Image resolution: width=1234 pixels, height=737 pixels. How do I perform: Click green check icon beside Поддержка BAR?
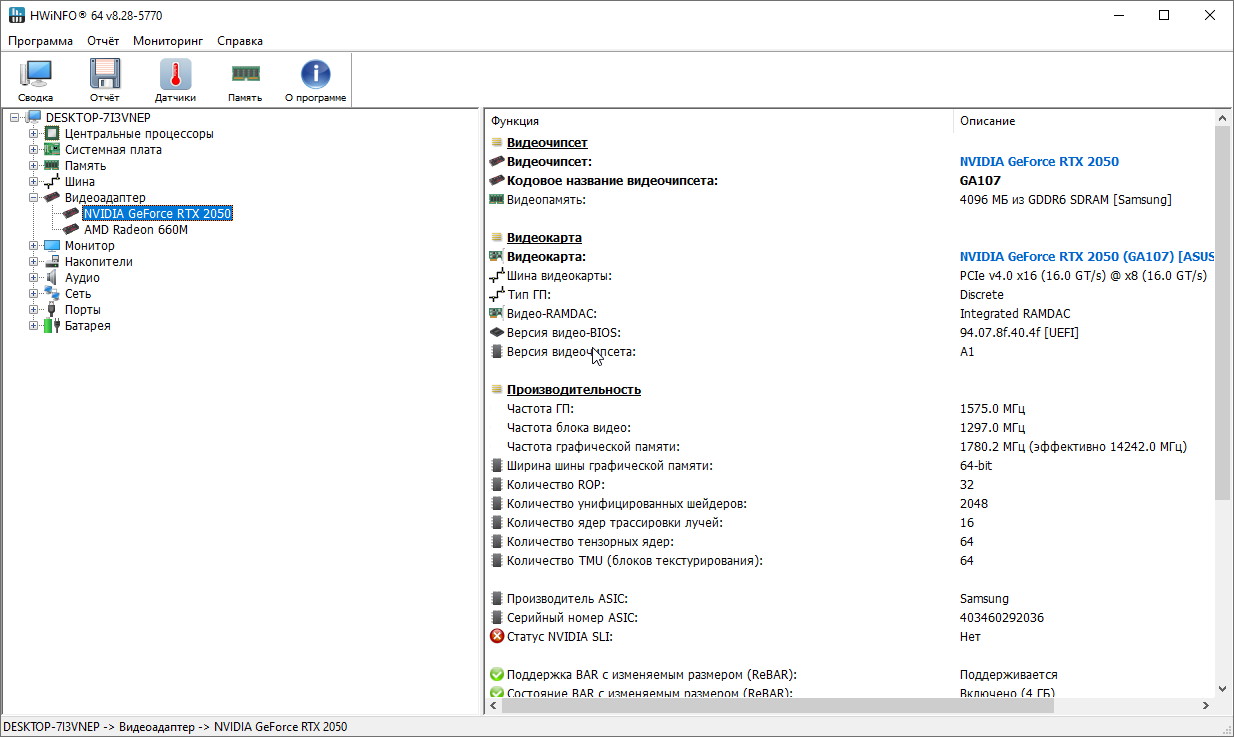point(496,675)
